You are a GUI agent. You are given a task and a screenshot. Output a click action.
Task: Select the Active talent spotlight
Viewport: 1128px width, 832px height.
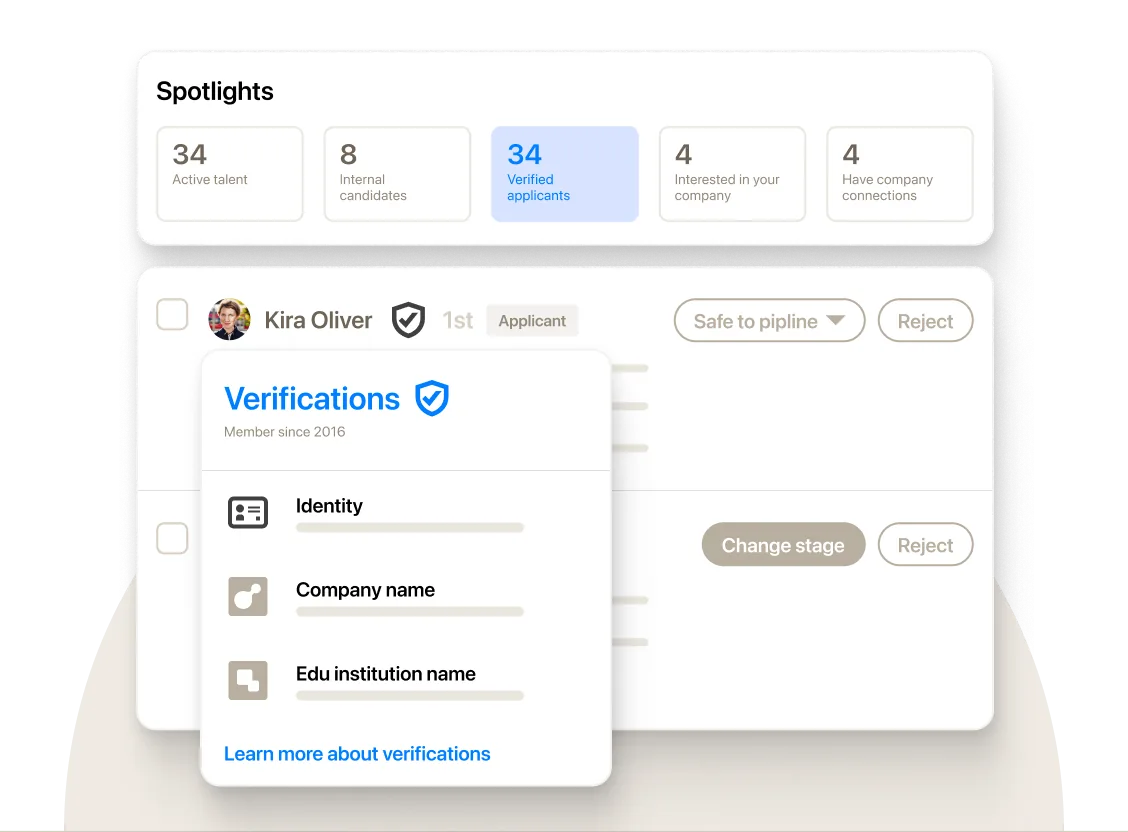229,174
